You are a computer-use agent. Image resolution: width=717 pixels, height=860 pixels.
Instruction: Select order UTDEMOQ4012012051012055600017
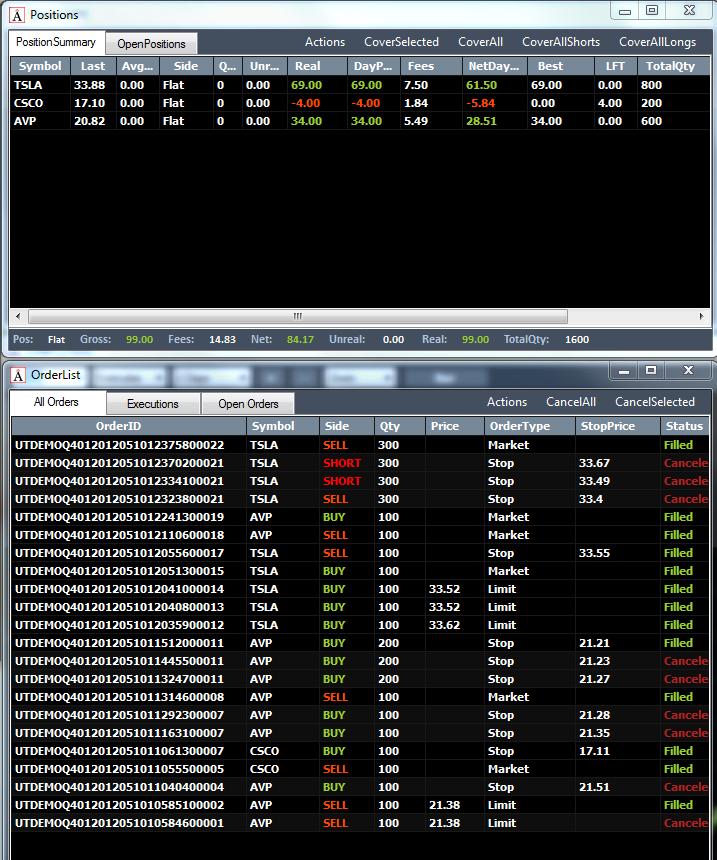click(x=360, y=553)
